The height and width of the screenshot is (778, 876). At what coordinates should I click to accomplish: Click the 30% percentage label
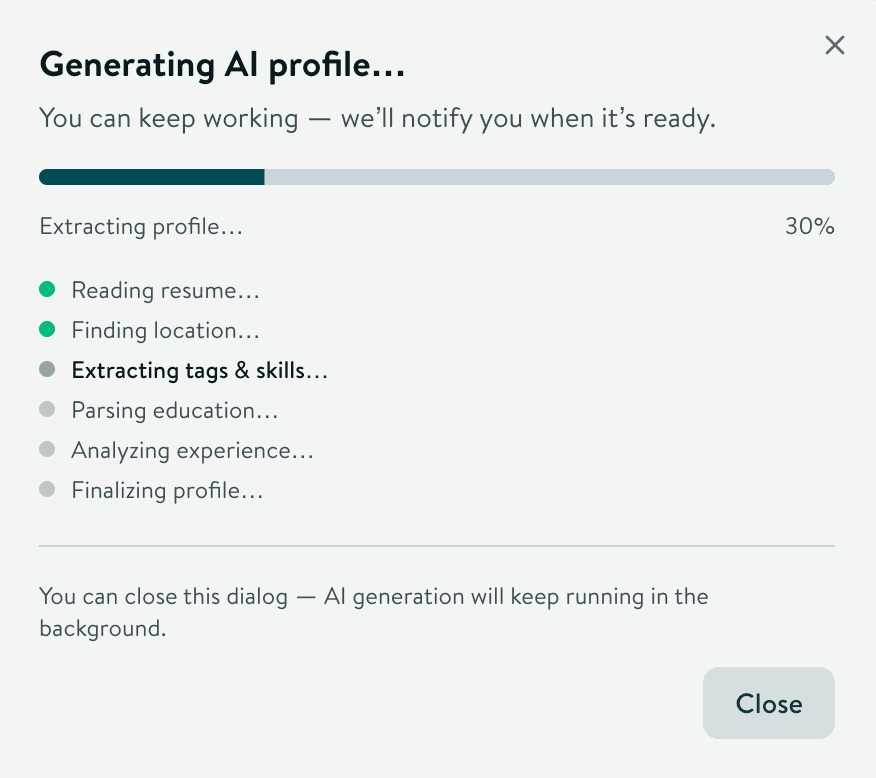809,226
